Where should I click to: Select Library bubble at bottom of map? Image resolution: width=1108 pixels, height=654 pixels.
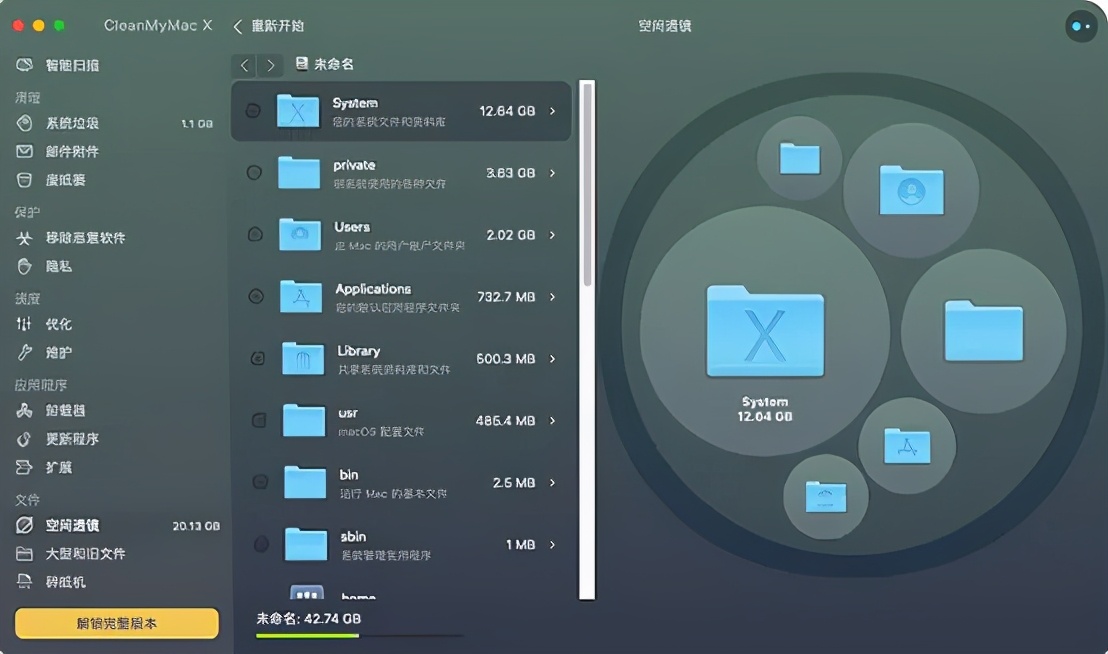(826, 497)
